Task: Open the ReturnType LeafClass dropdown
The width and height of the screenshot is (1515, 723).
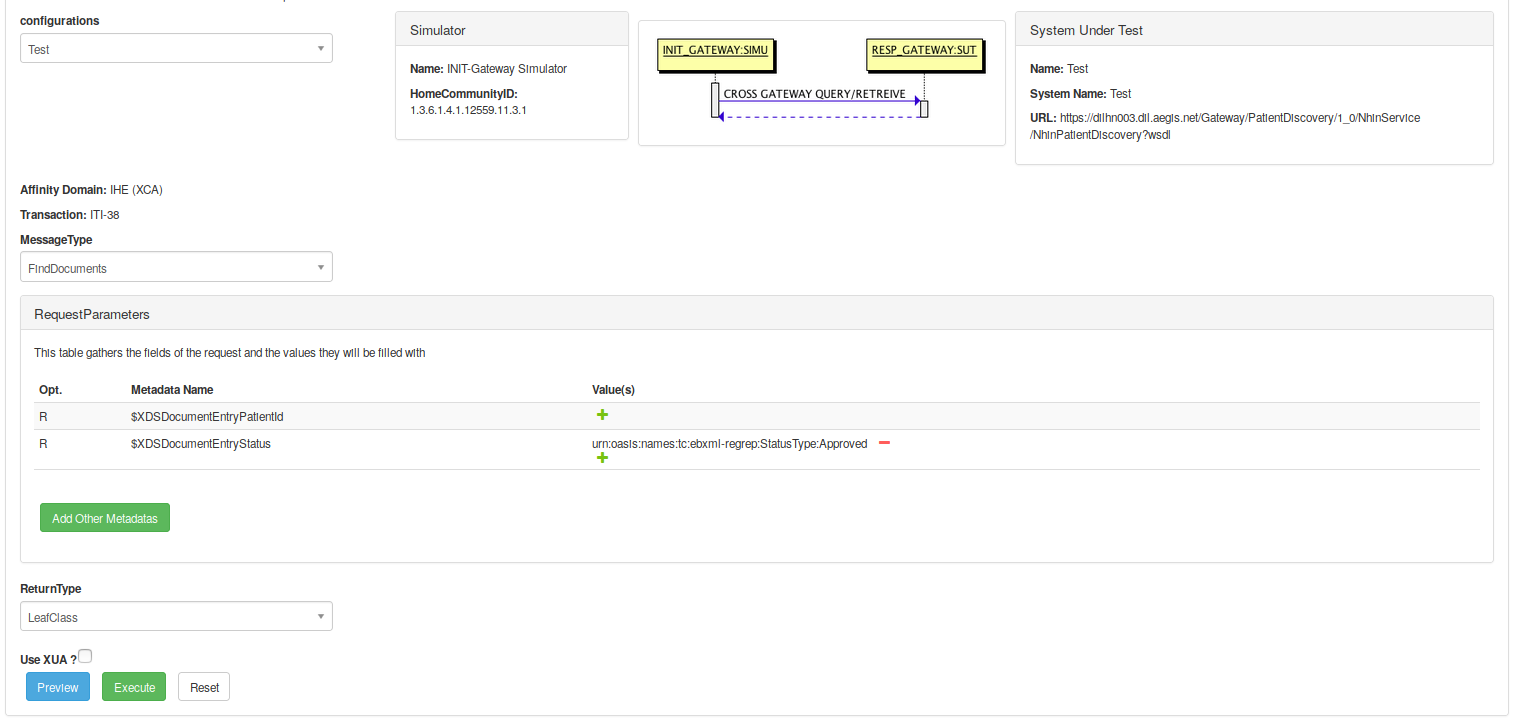Action: (x=176, y=617)
